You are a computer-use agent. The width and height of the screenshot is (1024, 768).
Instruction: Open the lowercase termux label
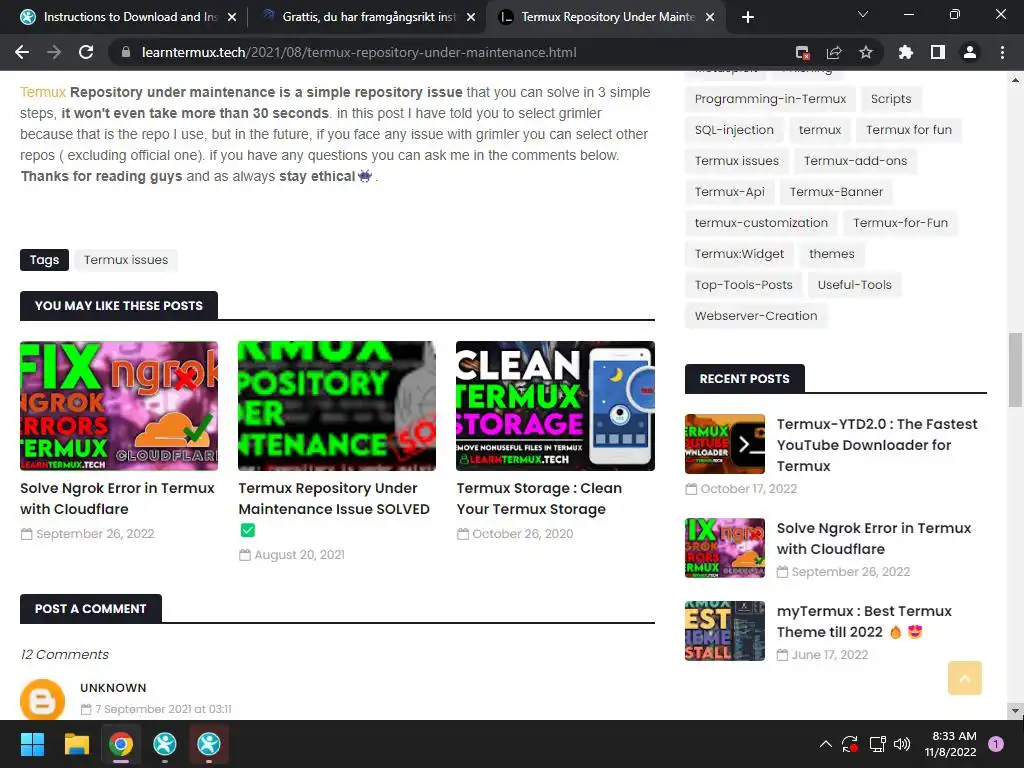[x=820, y=130]
